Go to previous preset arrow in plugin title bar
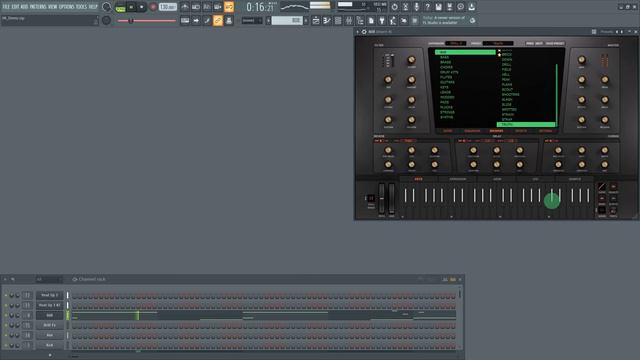640x360 pixels. [617, 31]
